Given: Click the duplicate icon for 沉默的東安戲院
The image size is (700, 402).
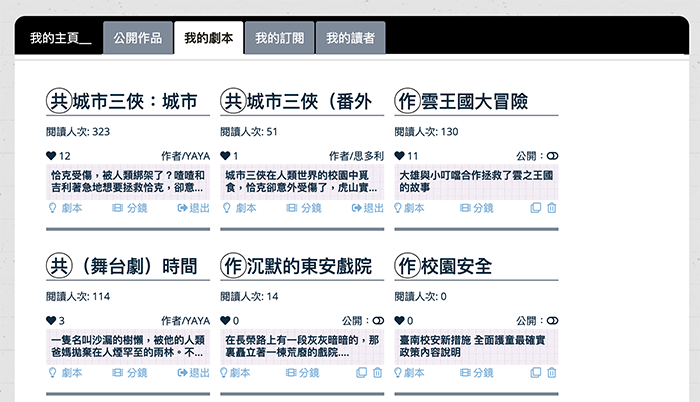Looking at the screenshot, I should 361,373.
